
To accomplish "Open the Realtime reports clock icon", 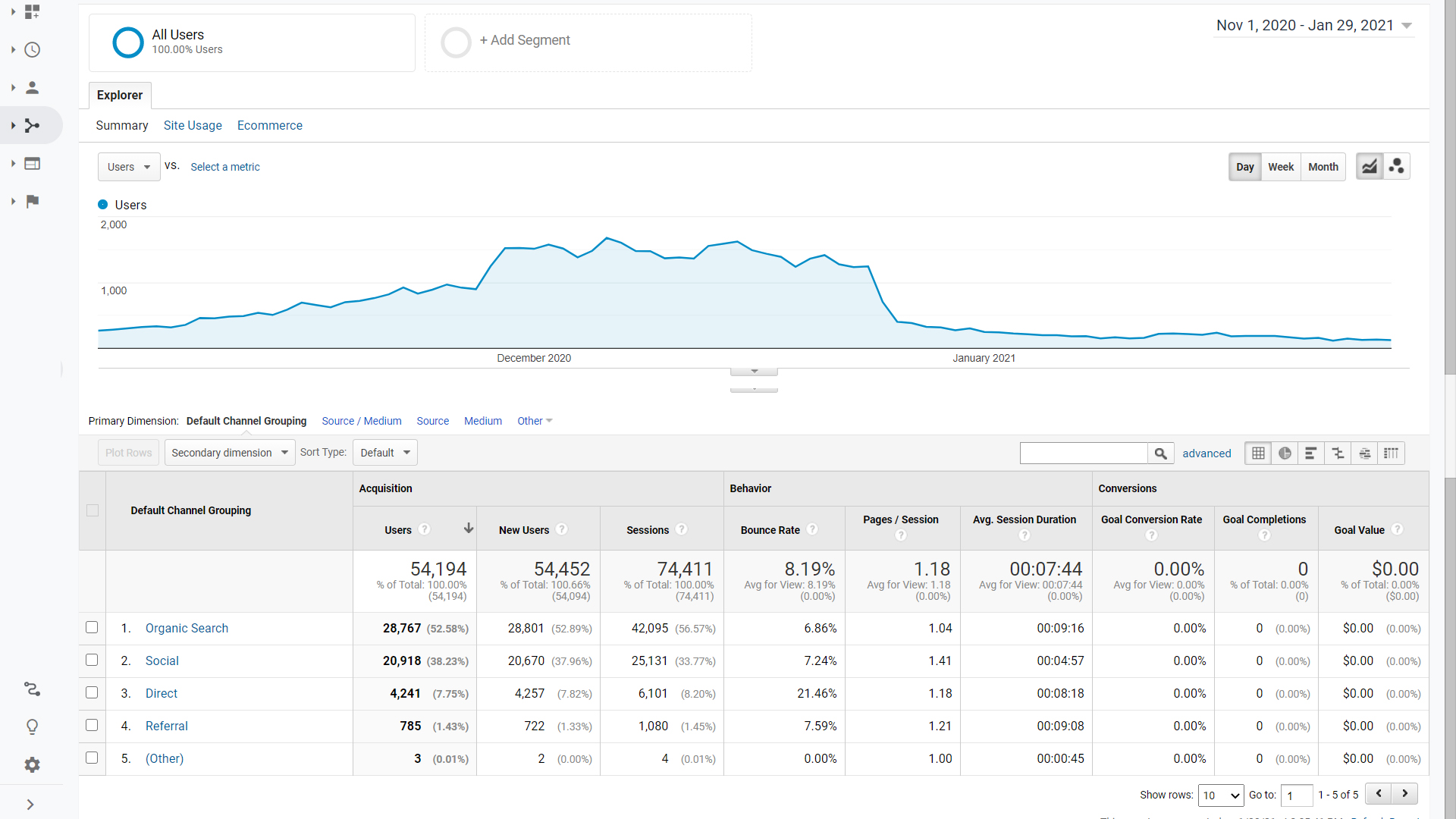I will click(x=32, y=50).
